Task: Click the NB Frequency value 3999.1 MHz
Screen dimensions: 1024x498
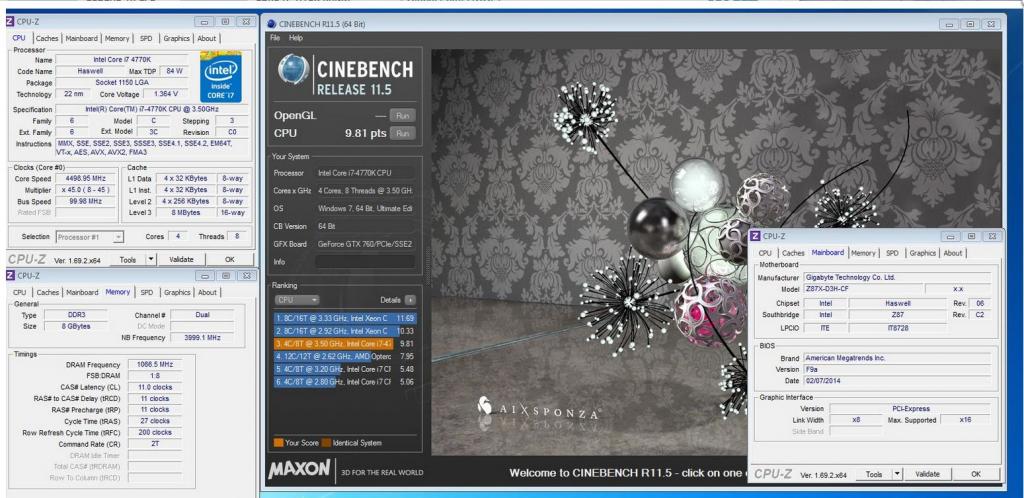Action: pyautogui.click(x=201, y=337)
